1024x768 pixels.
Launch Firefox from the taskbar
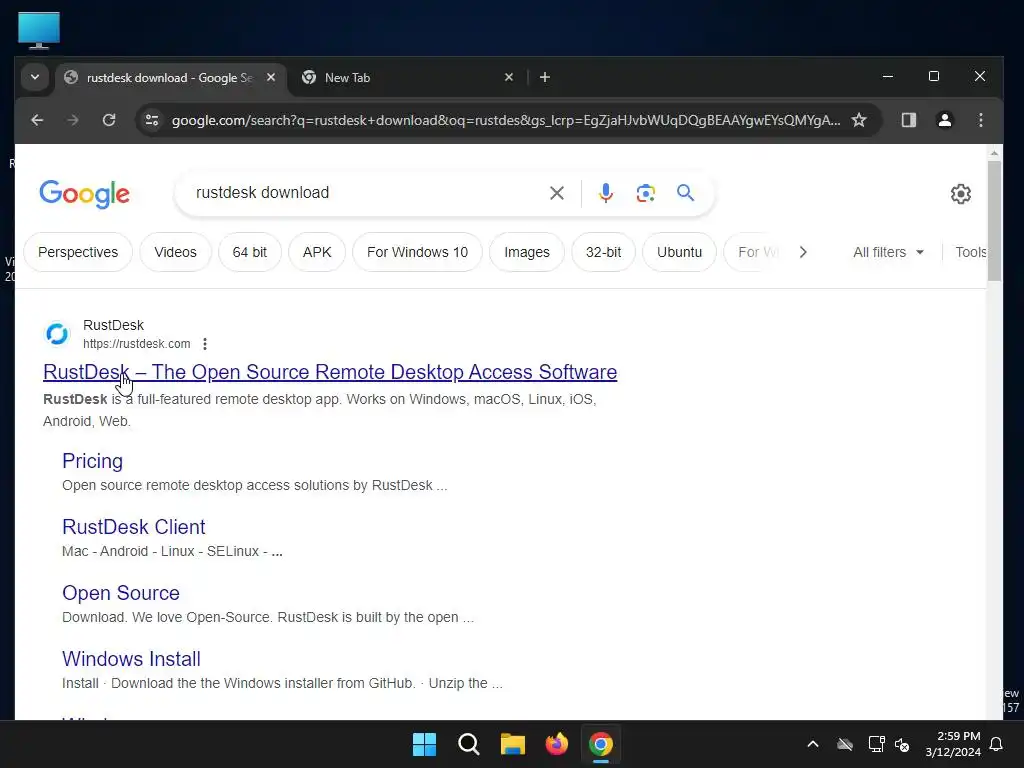[556, 744]
